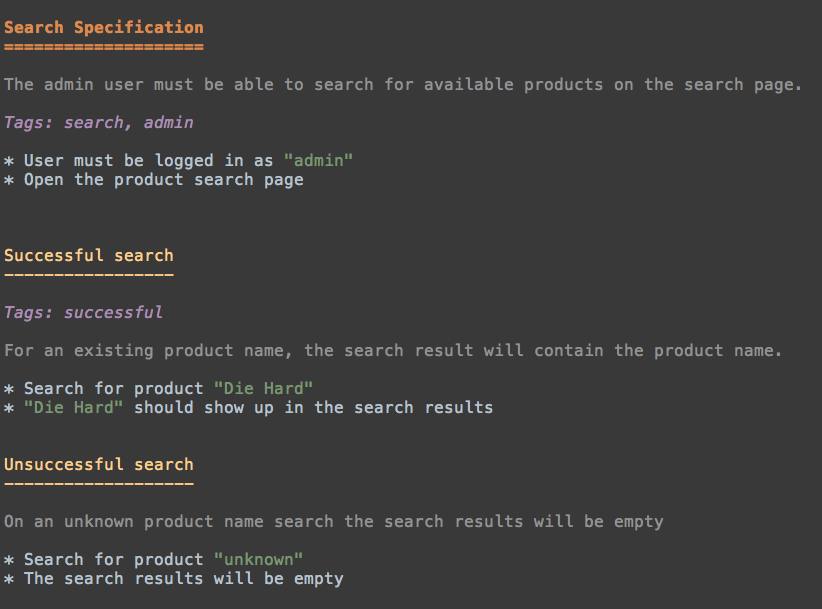This screenshot has width=822, height=609.
Task: Click the dashed underline beneath Unsuccessful search
Action: pyautogui.click(x=98, y=483)
